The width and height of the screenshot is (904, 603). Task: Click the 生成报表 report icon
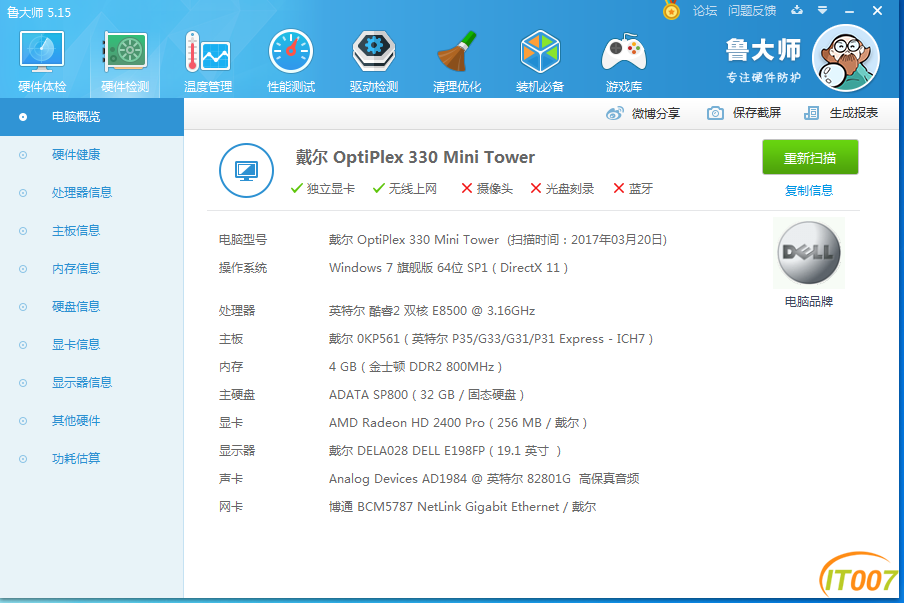tap(811, 113)
